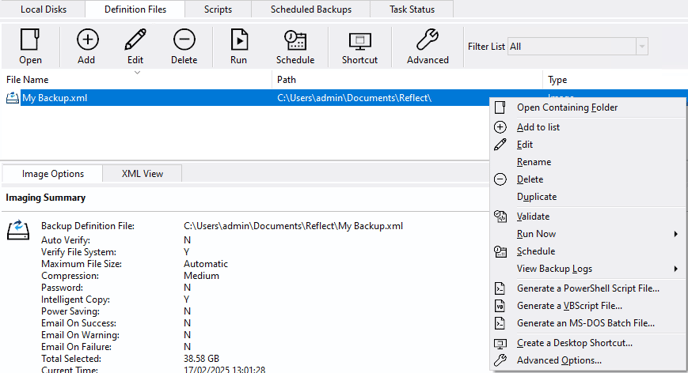Image resolution: width=688 pixels, height=373 pixels.
Task: Click the Shortcut toolbar icon
Action: pos(360,42)
